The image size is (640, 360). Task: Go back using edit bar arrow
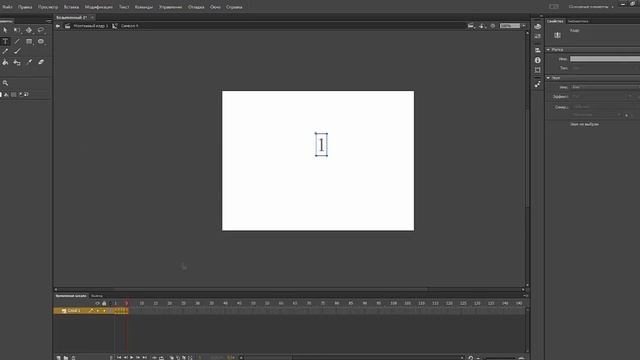click(x=58, y=26)
